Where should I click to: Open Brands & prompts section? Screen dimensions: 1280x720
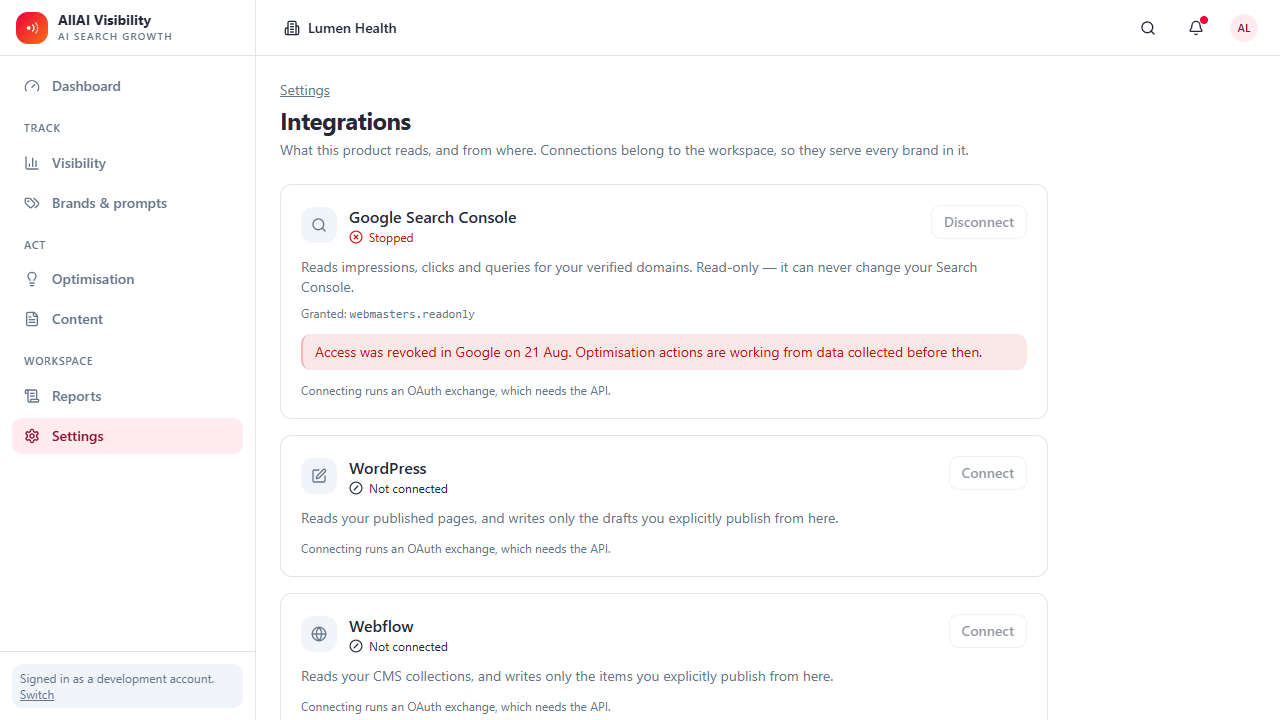point(127,203)
